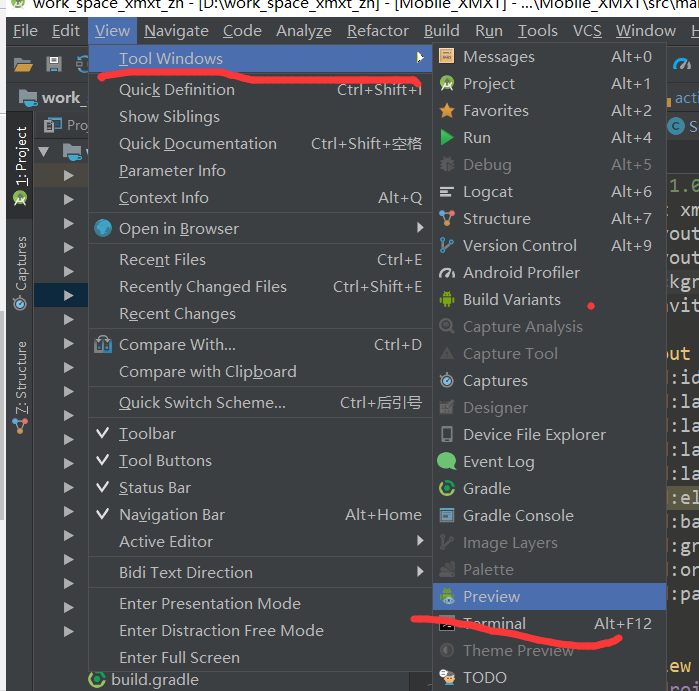This screenshot has width=699, height=691.
Task: Choose Quick Definition
Action: (260, 90)
